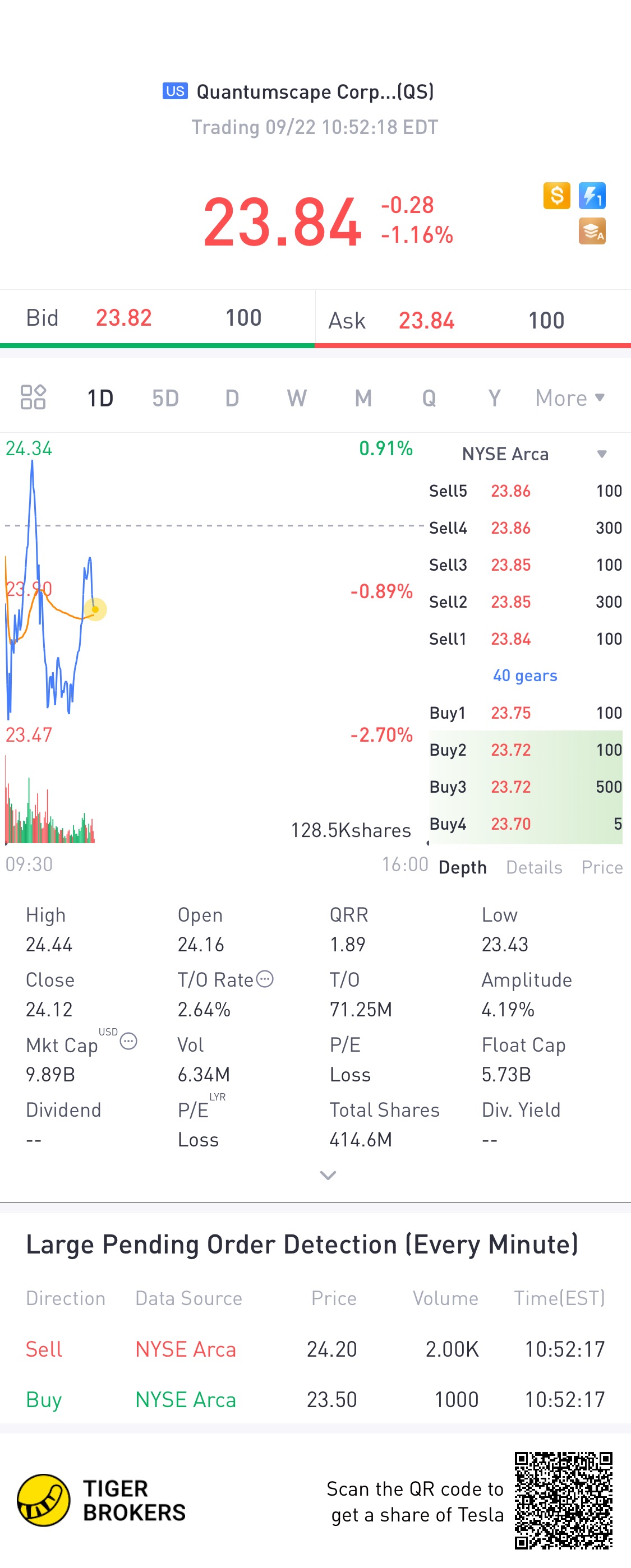
Task: Expand more stock statistics with chevron
Action: [x=328, y=1176]
